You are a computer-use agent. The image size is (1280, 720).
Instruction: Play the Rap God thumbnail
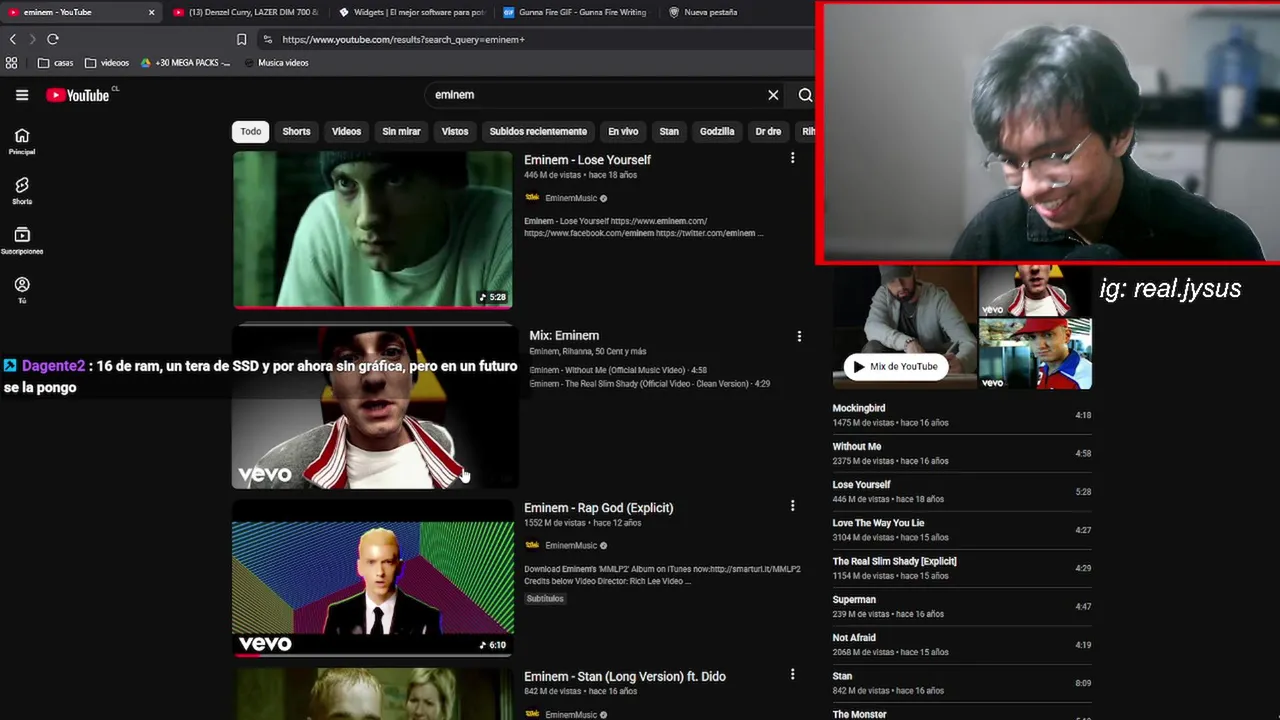[x=373, y=578]
